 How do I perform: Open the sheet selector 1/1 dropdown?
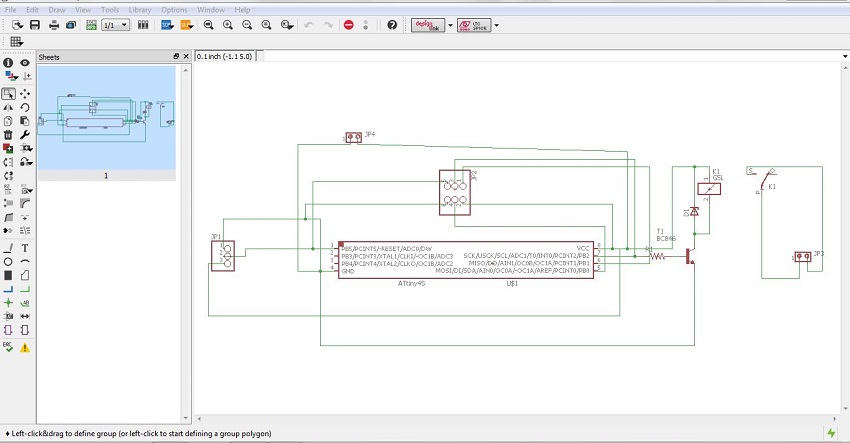click(x=115, y=25)
